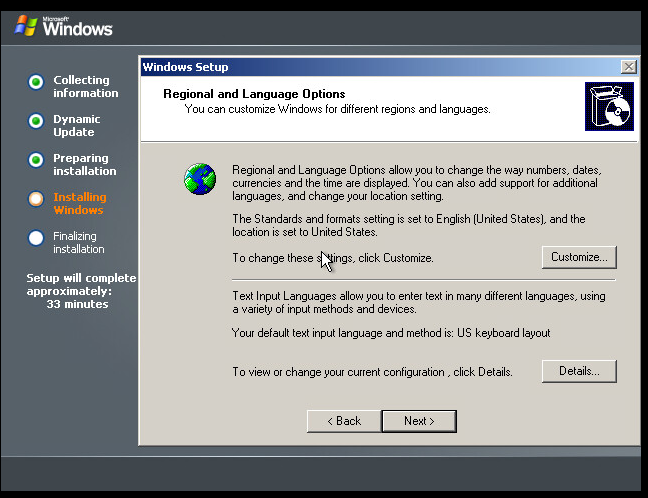
Task: Open regional settings with the Customize button
Action: pyautogui.click(x=579, y=257)
